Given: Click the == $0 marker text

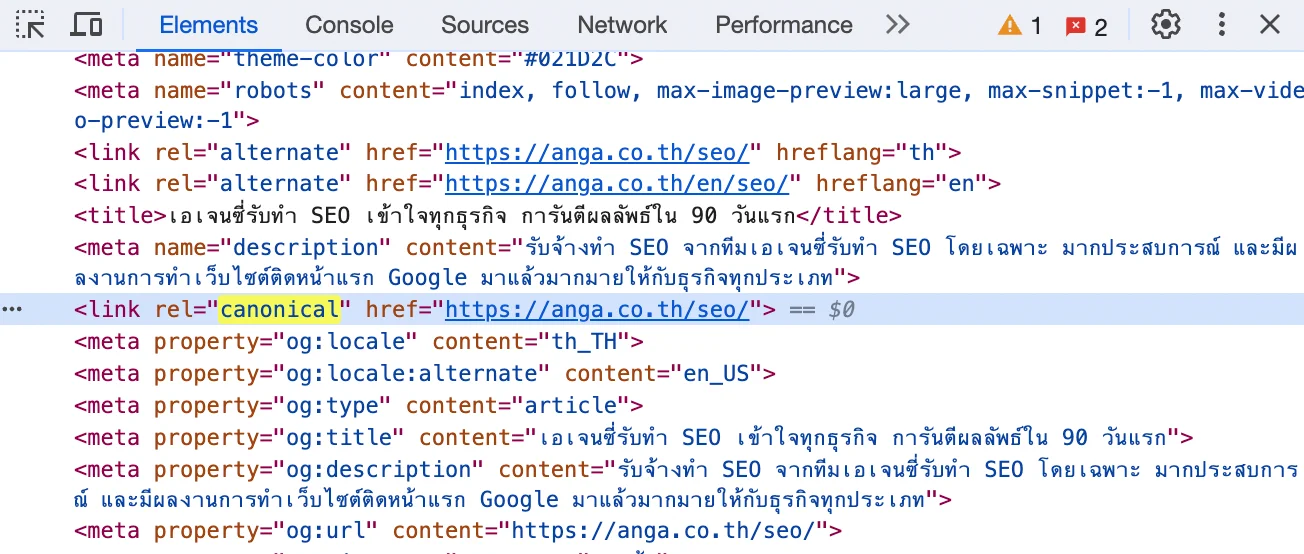Looking at the screenshot, I should 822,310.
